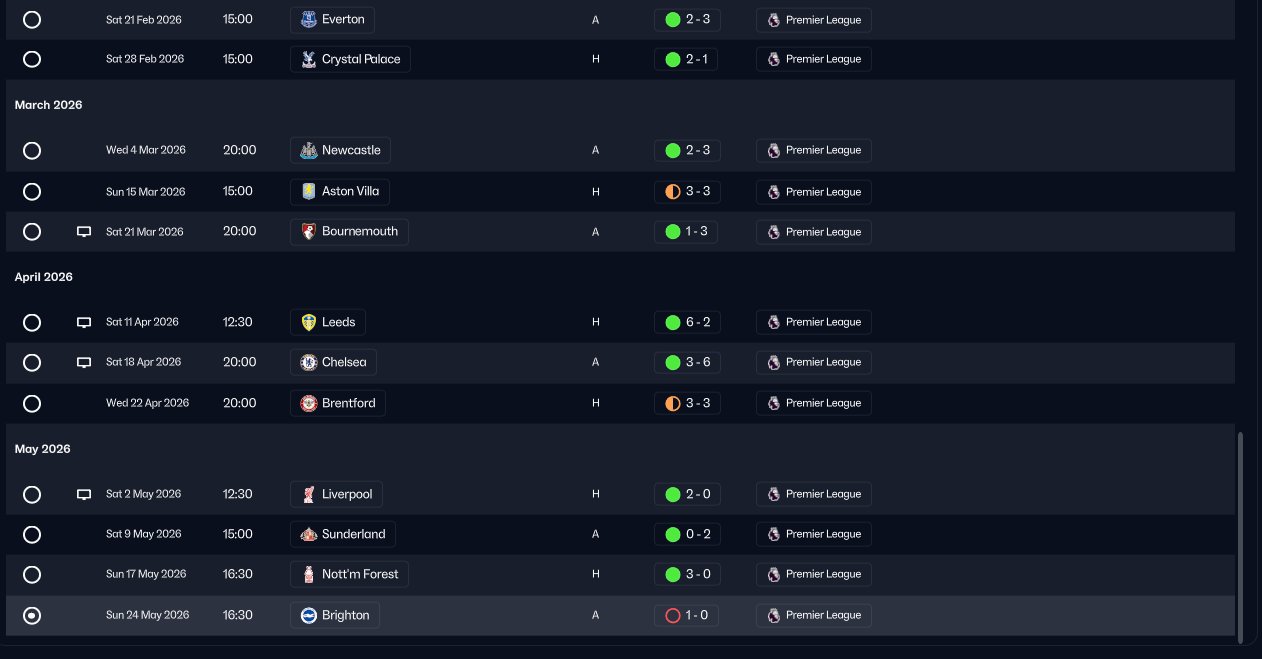Select the radio button for Nott'm Forest fixture
The width and height of the screenshot is (1262, 659).
coord(32,574)
